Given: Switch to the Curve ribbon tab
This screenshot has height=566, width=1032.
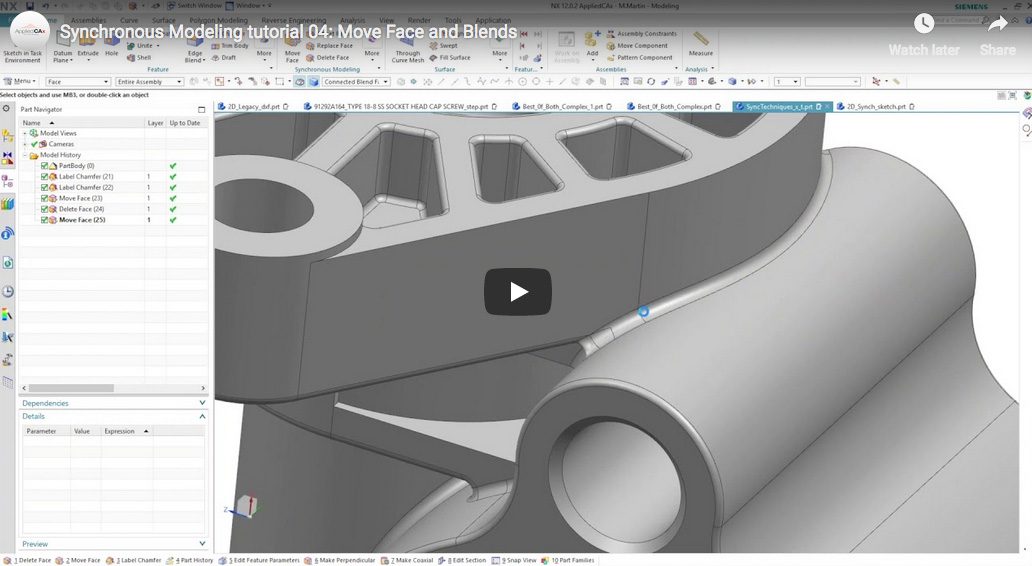Looking at the screenshot, I should 129,20.
